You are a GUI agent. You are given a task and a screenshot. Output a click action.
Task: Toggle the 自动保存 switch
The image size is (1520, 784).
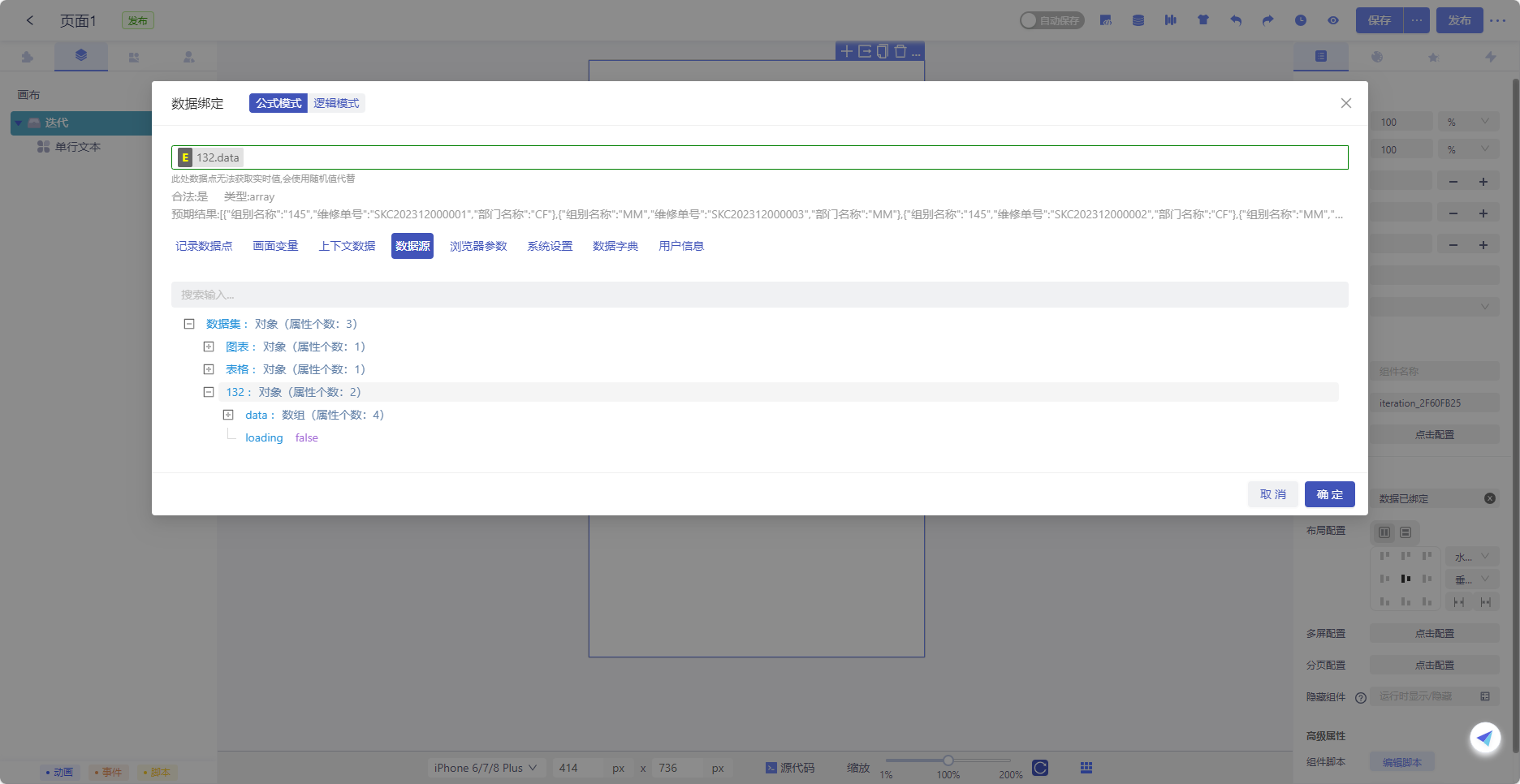(1052, 20)
